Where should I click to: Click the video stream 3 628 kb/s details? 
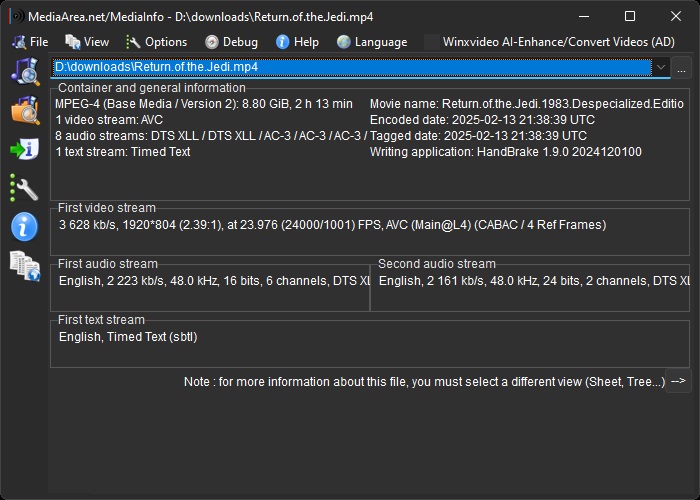coord(333,225)
